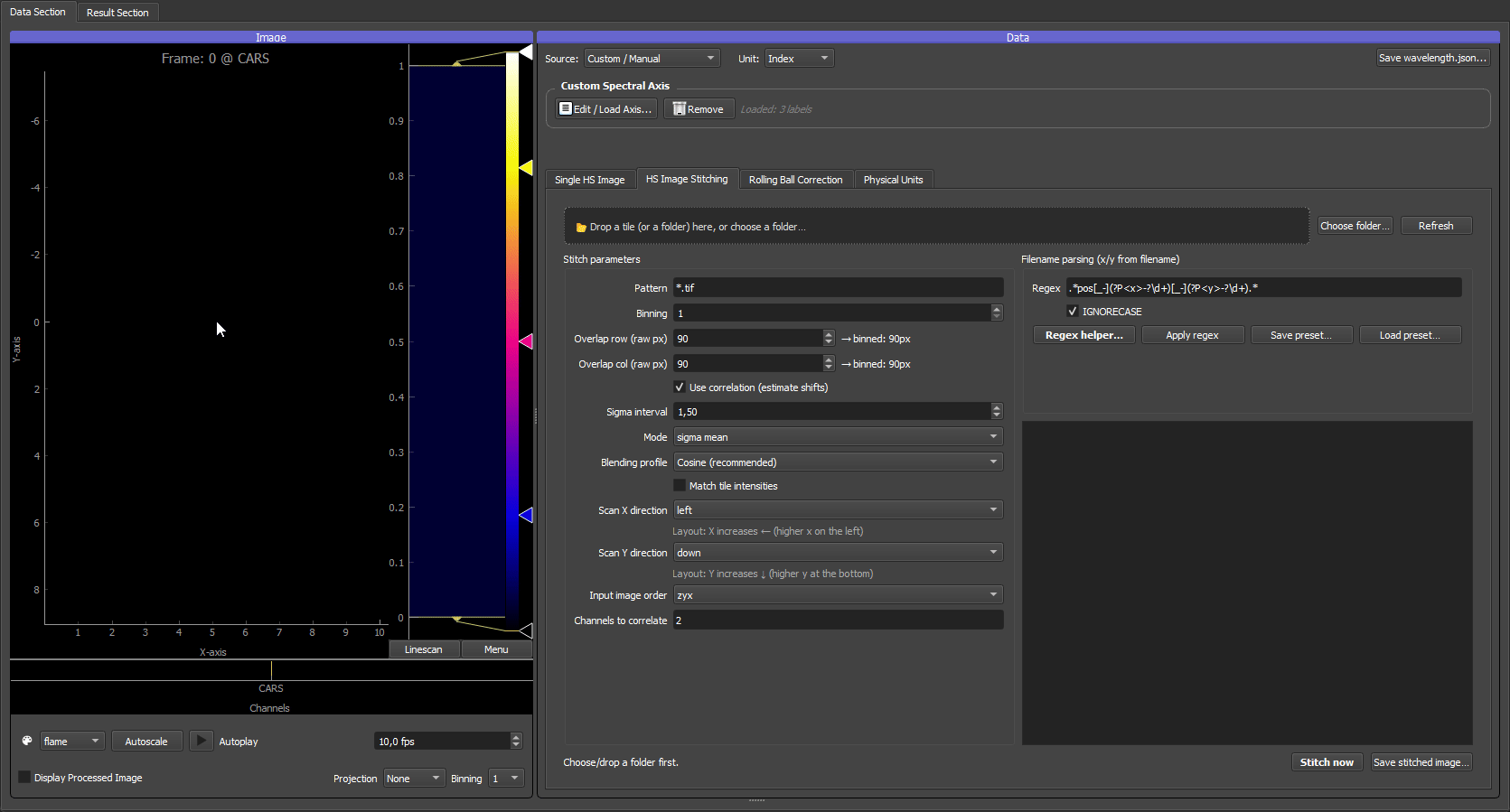This screenshot has height=812, width=1510.
Task: Toggle Use correlation (estimate shifts) checkbox
Action: point(680,387)
